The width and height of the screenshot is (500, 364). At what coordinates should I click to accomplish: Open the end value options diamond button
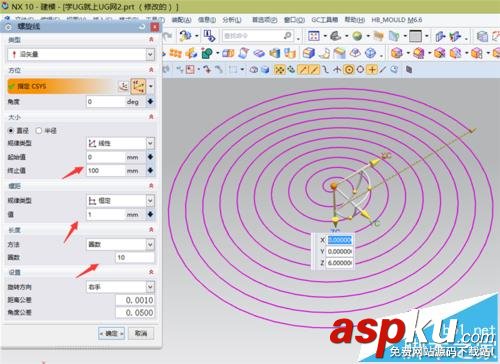(x=151, y=171)
